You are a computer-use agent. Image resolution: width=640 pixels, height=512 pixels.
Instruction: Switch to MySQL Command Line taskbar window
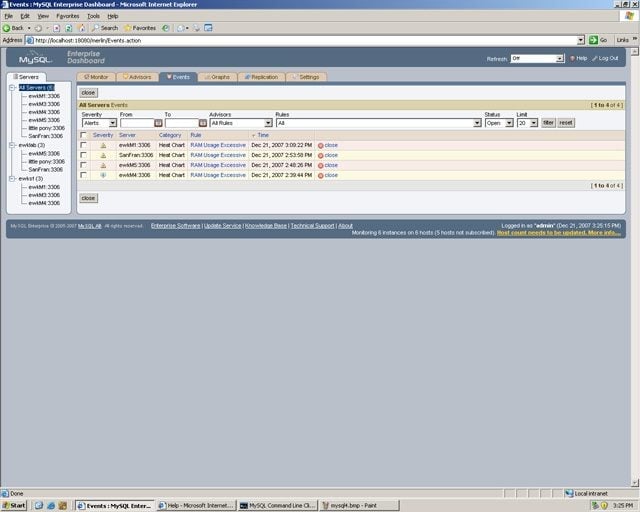(278, 506)
